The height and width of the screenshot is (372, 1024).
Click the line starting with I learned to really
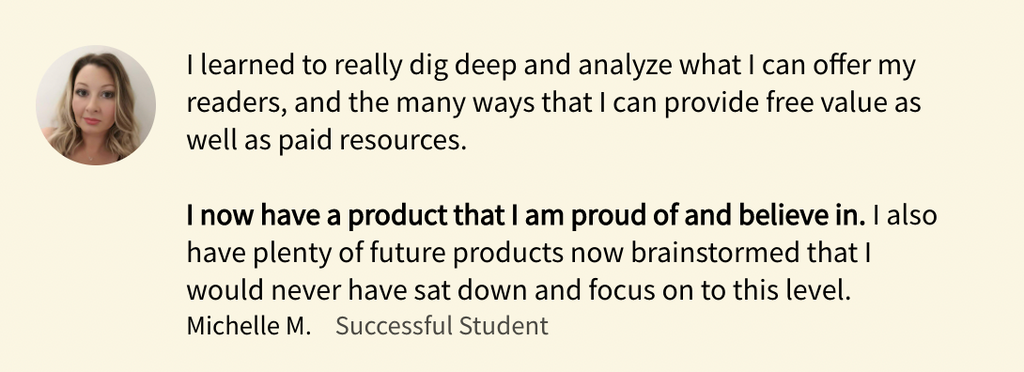point(551,67)
